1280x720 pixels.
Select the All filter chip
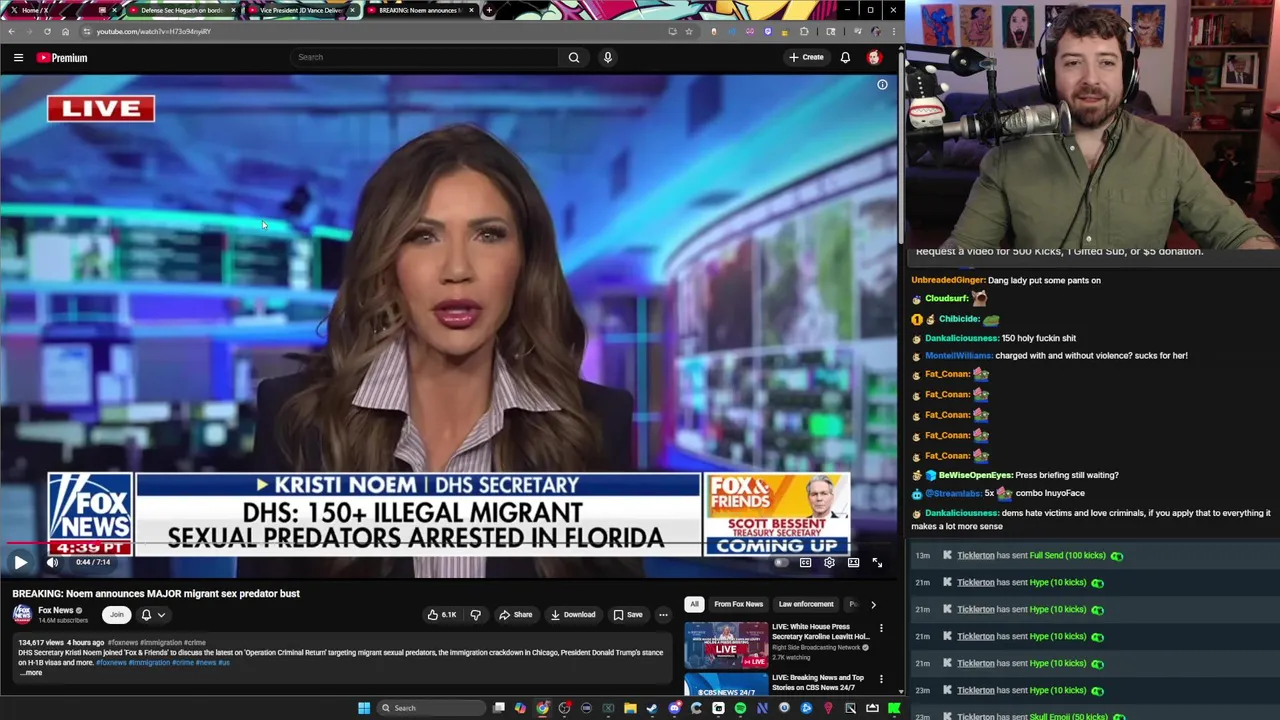click(x=694, y=604)
